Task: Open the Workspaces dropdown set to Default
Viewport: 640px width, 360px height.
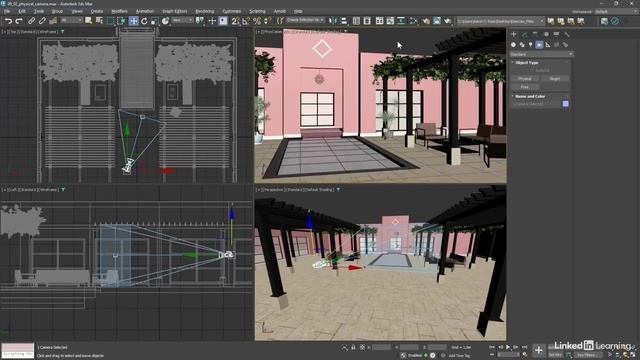Action: click(616, 12)
